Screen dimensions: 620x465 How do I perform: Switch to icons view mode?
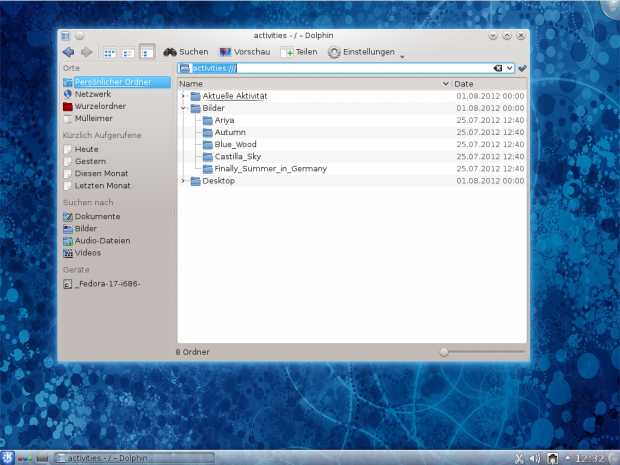tap(110, 52)
